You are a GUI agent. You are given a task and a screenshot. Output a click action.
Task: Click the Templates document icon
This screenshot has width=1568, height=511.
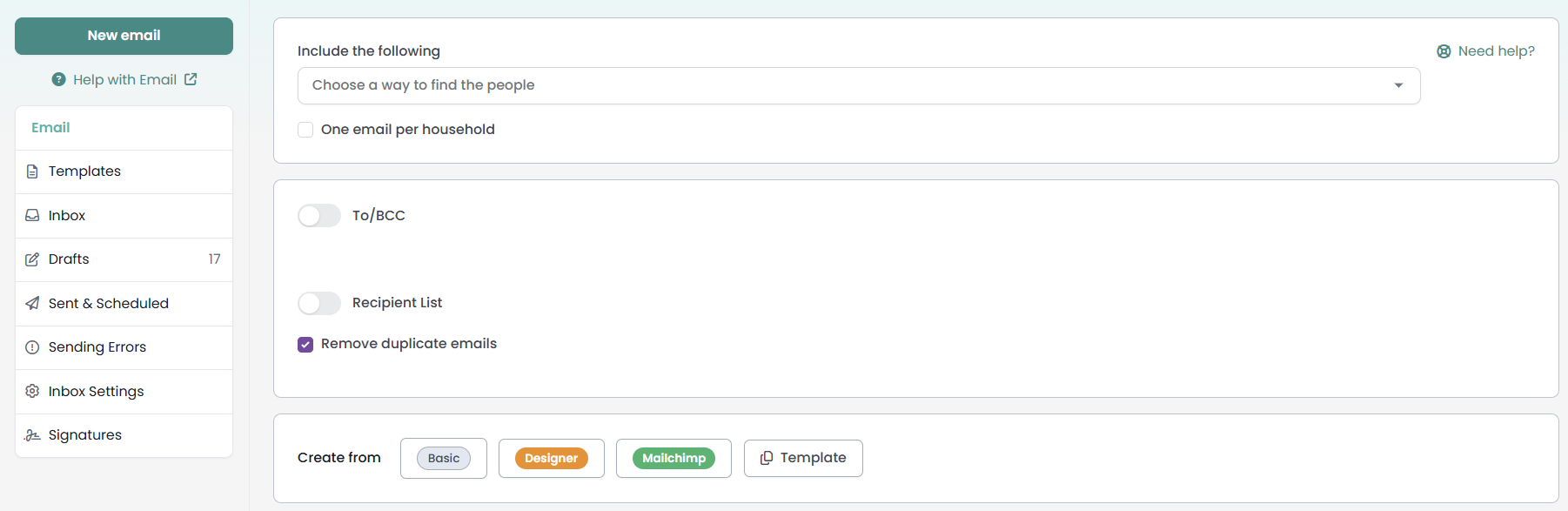tap(32, 171)
